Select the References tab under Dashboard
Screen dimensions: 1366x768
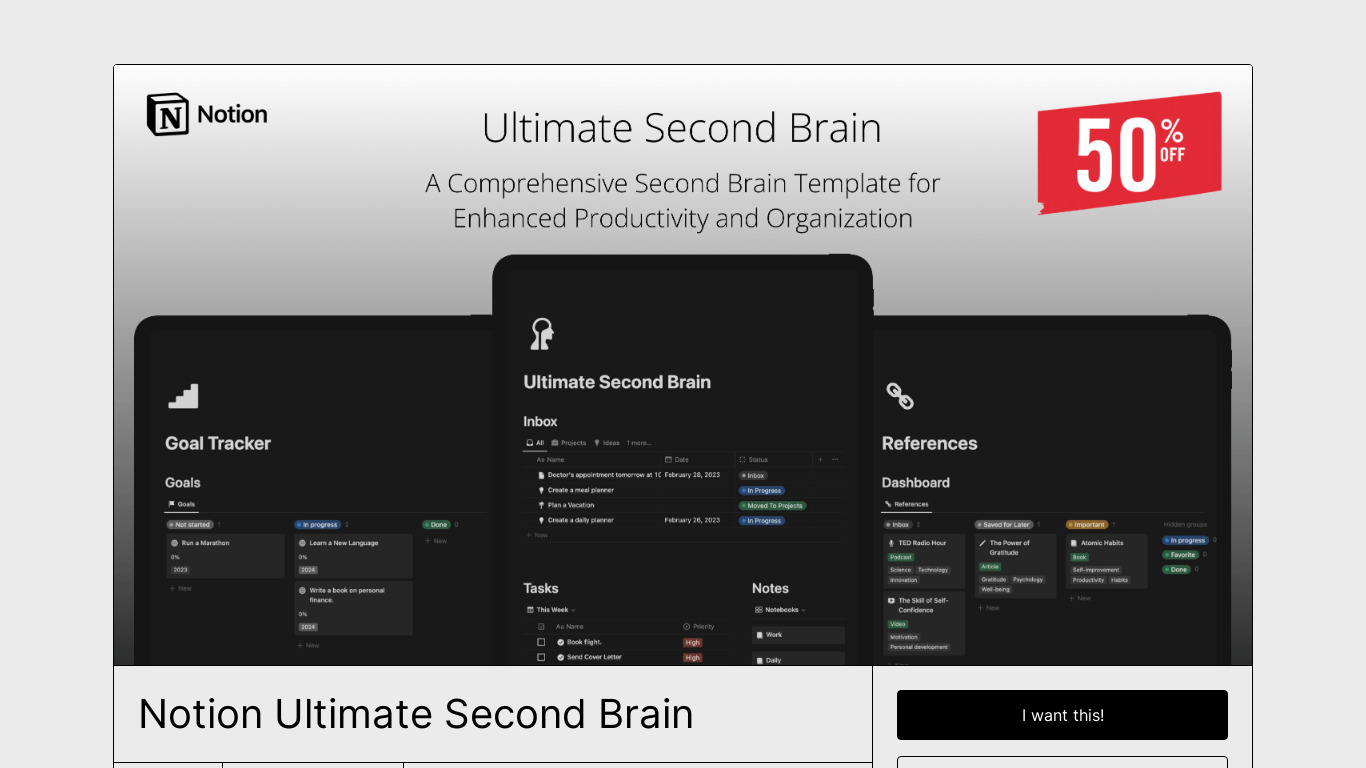coord(907,504)
